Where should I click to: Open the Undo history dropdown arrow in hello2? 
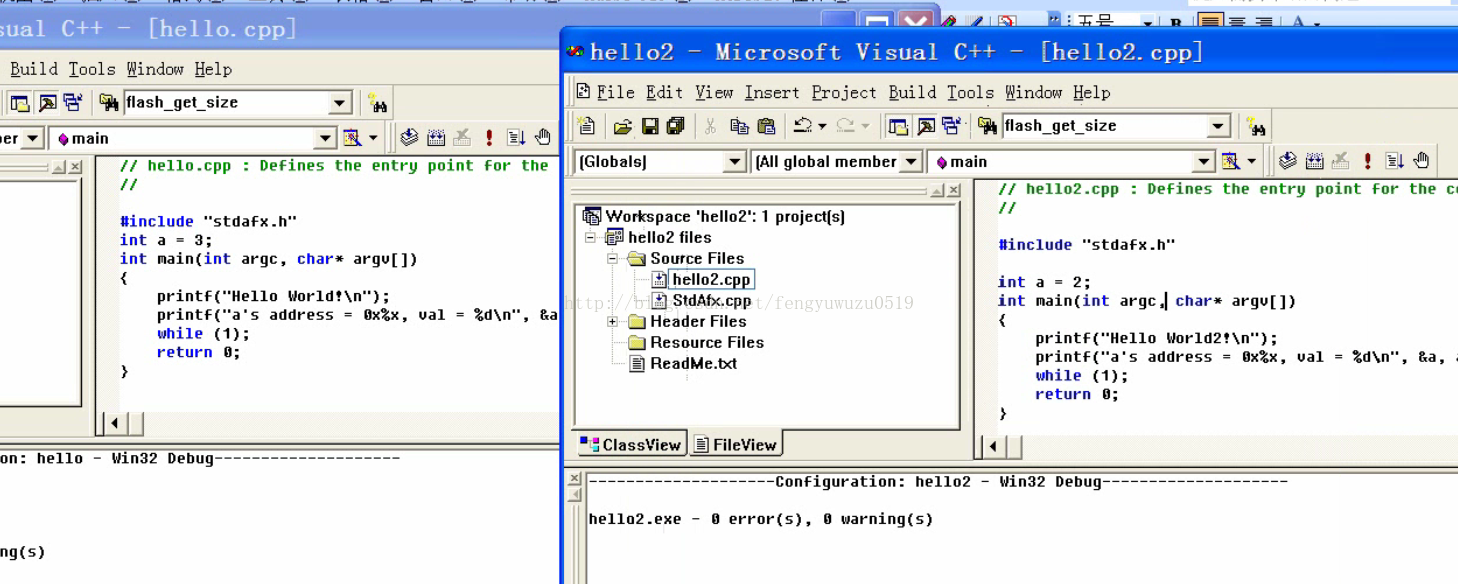click(822, 126)
